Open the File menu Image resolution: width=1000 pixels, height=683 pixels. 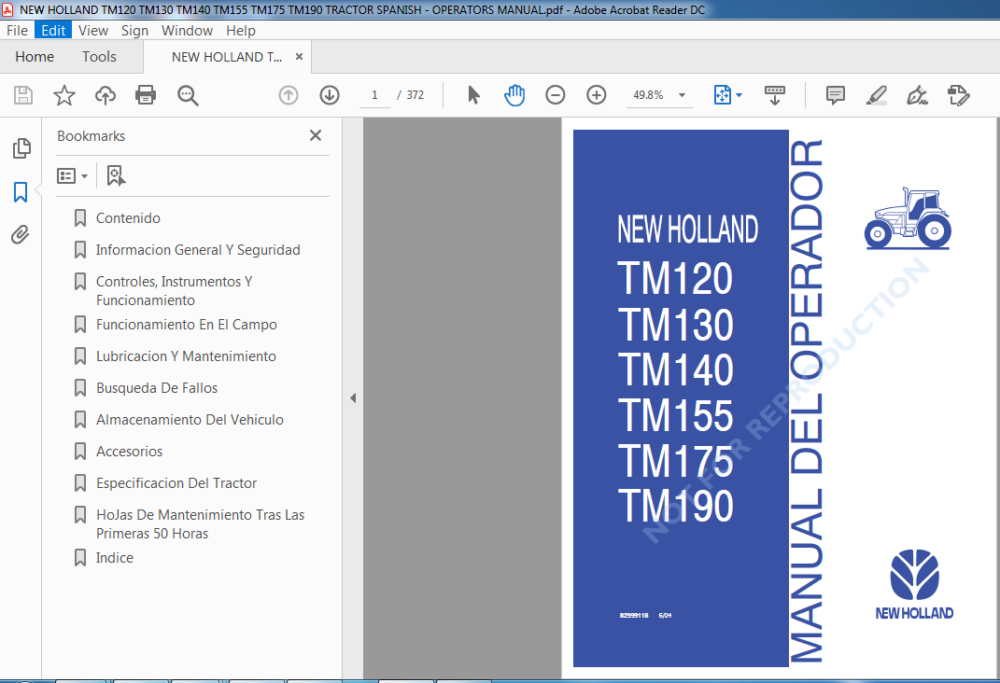[17, 30]
